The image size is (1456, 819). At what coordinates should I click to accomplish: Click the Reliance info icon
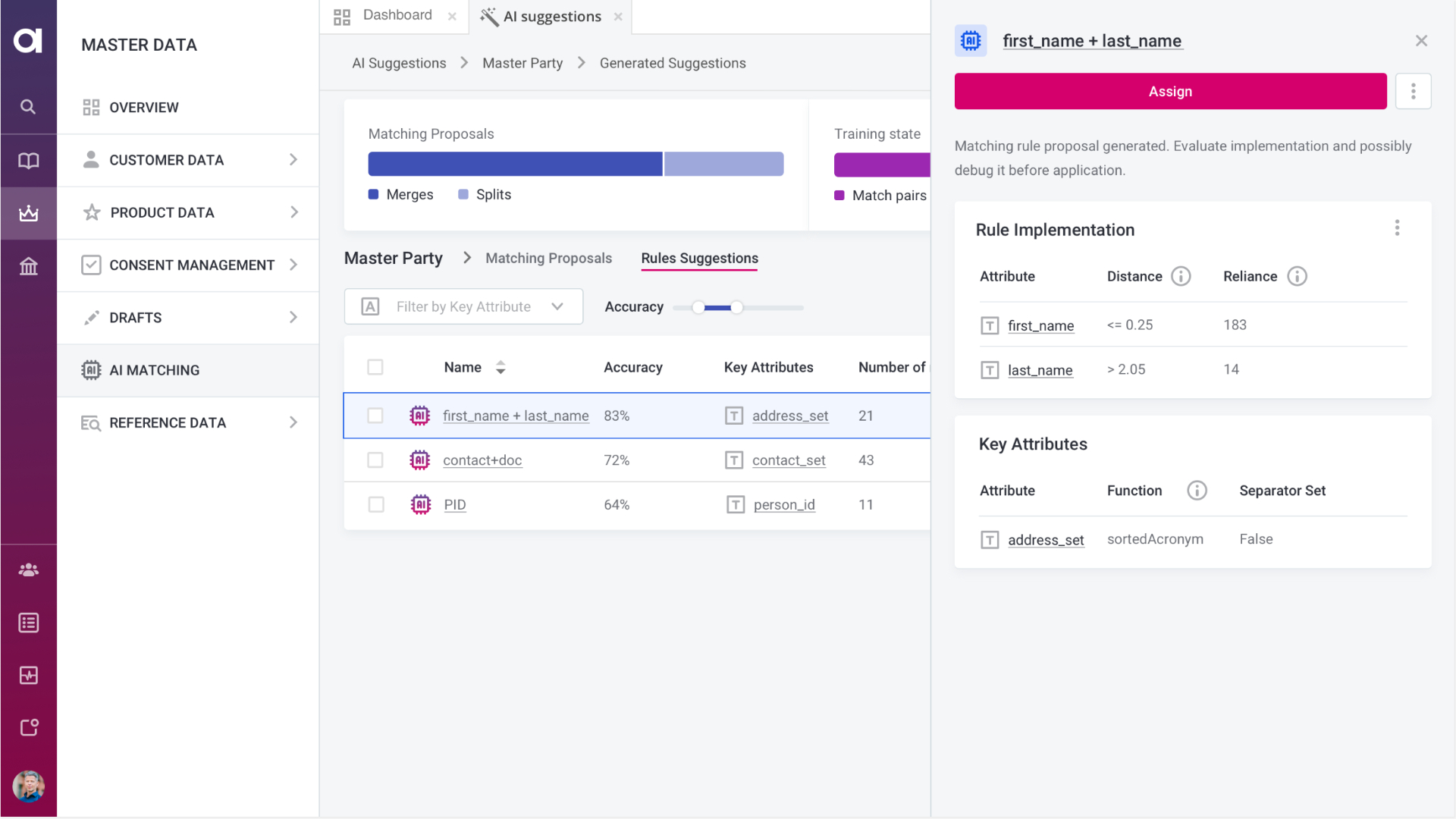[1297, 276]
